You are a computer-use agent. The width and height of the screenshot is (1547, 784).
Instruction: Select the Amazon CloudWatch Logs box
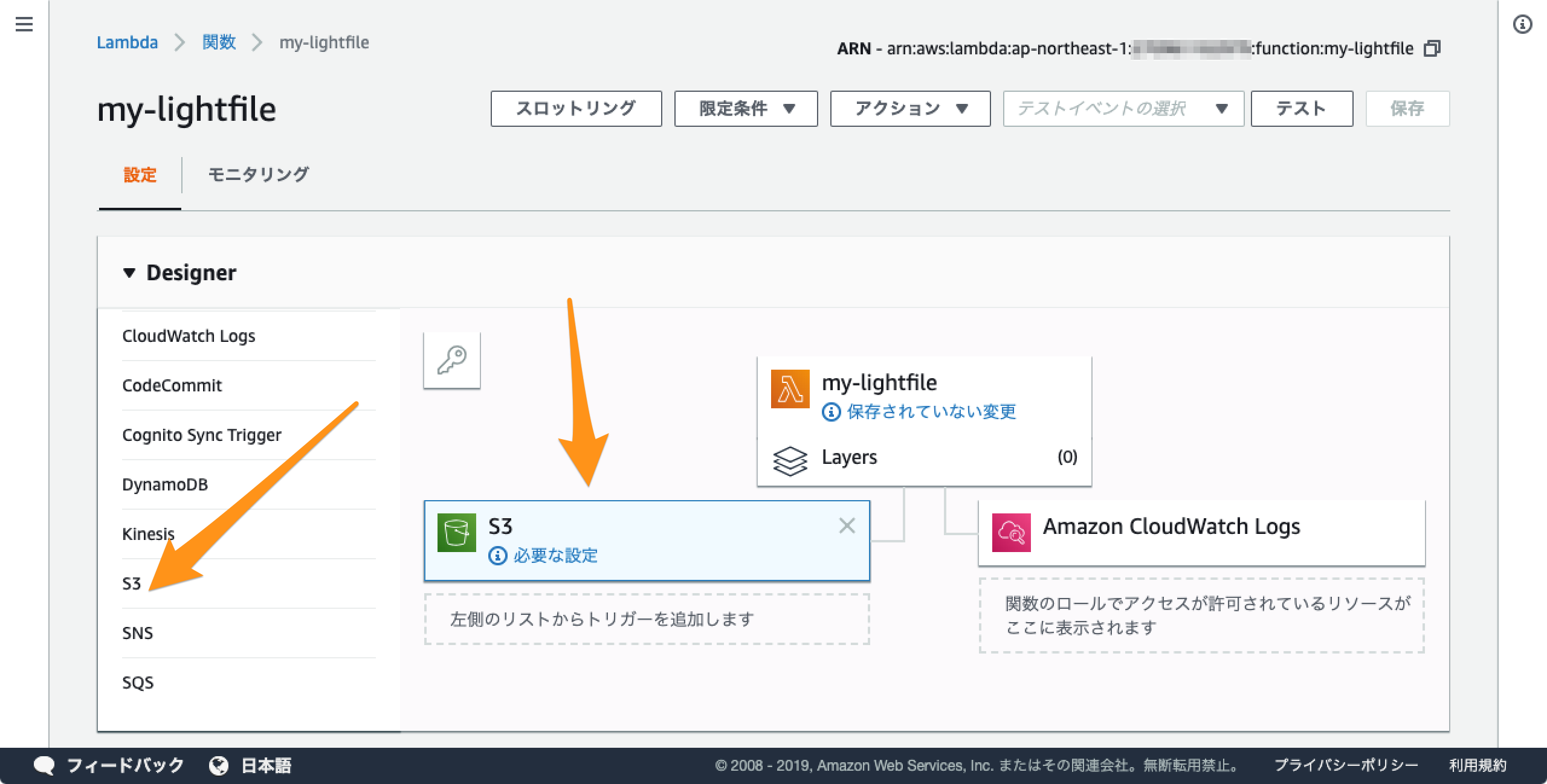(1201, 533)
